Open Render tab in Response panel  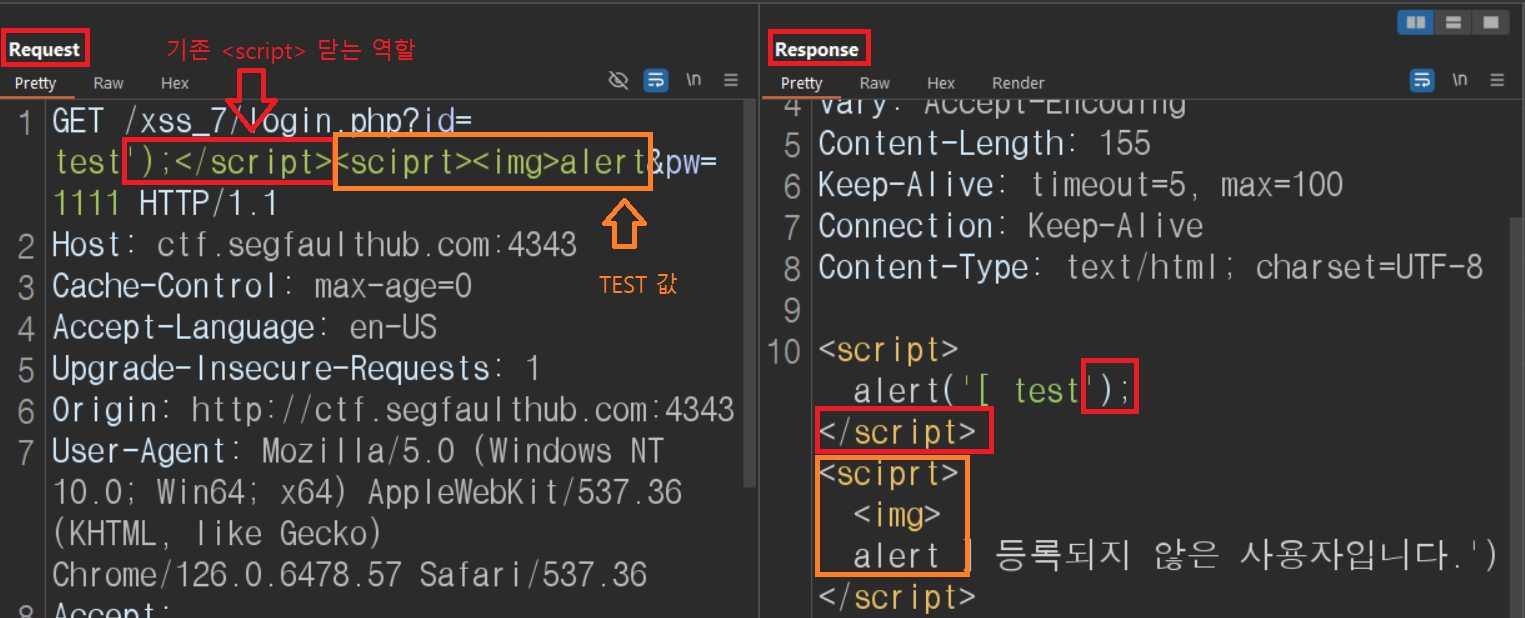click(x=1018, y=83)
